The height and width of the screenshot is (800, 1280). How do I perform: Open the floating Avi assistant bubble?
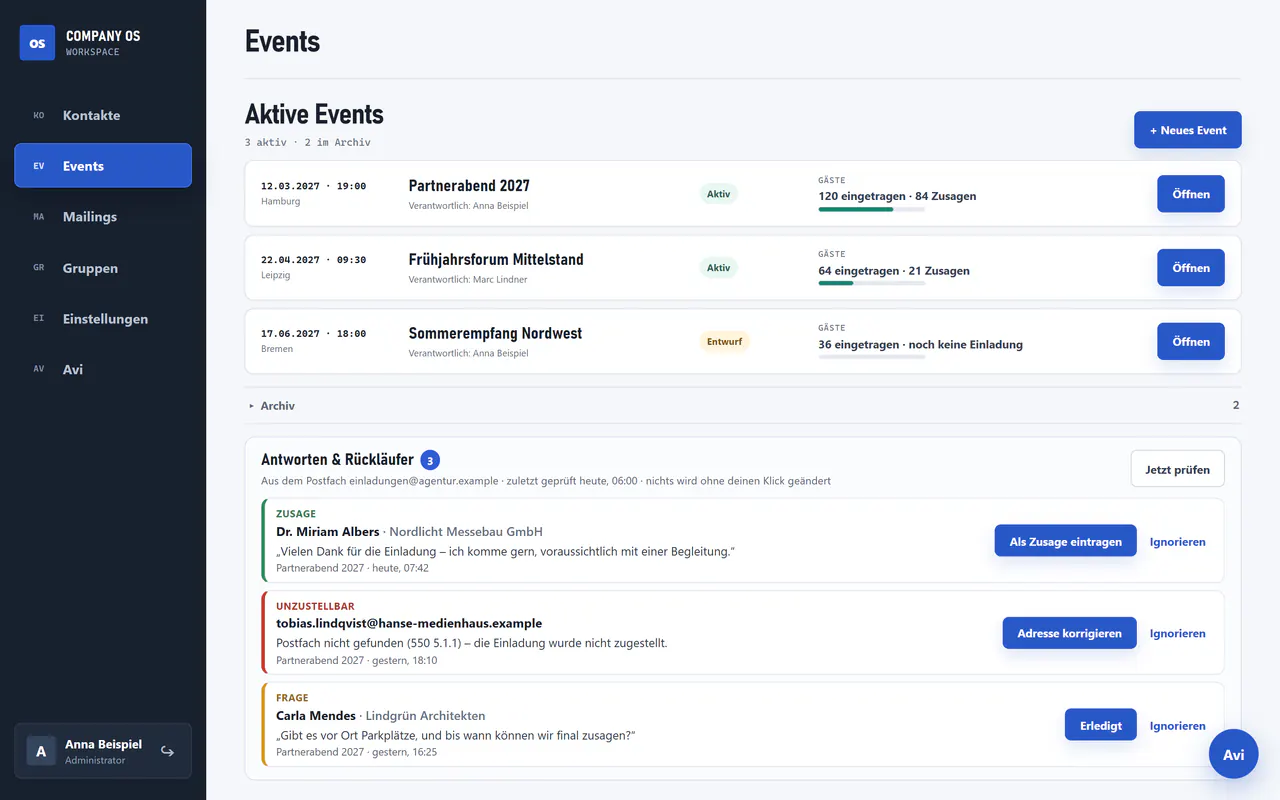(x=1233, y=754)
